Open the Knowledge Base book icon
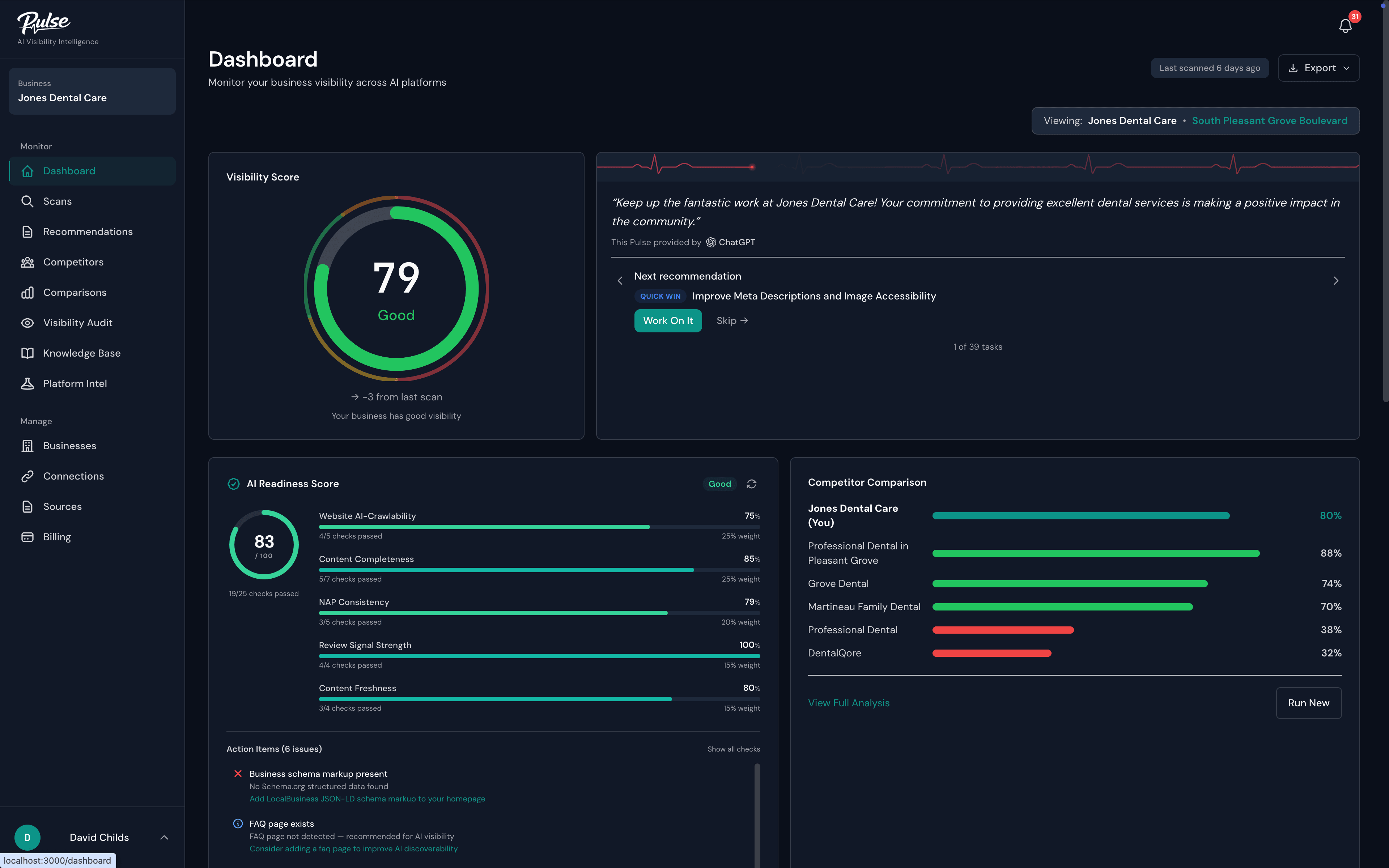The image size is (1389, 868). click(x=28, y=353)
